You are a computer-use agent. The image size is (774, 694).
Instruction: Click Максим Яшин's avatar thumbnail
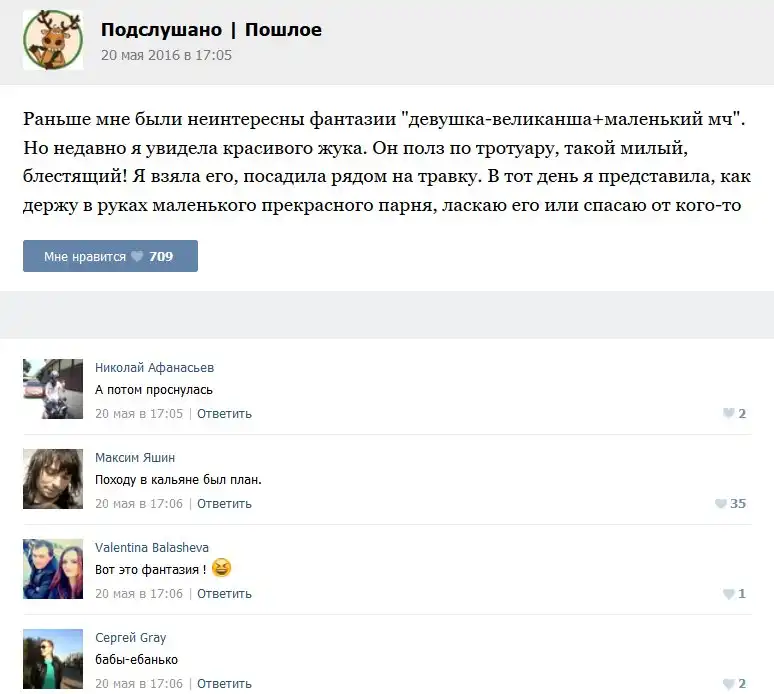53,479
